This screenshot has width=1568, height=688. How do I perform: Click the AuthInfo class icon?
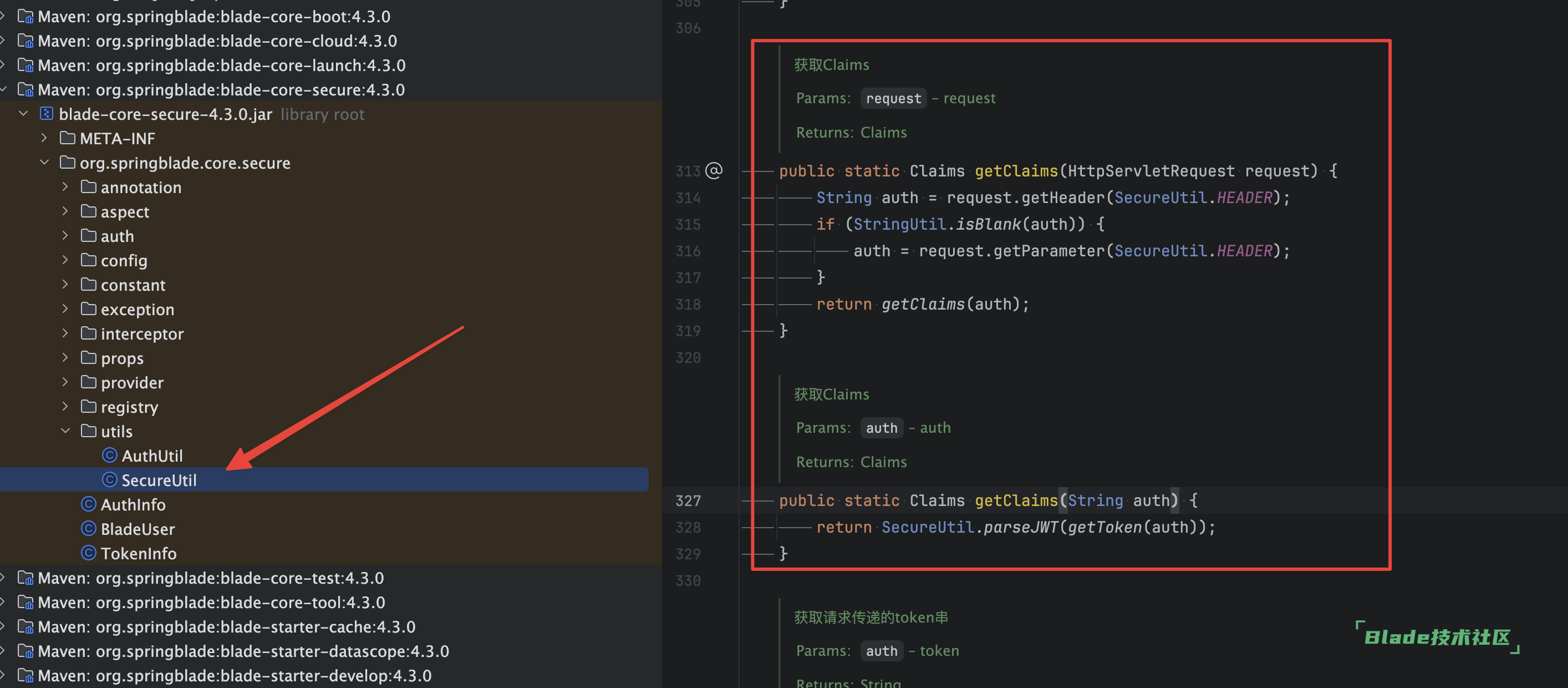89,504
